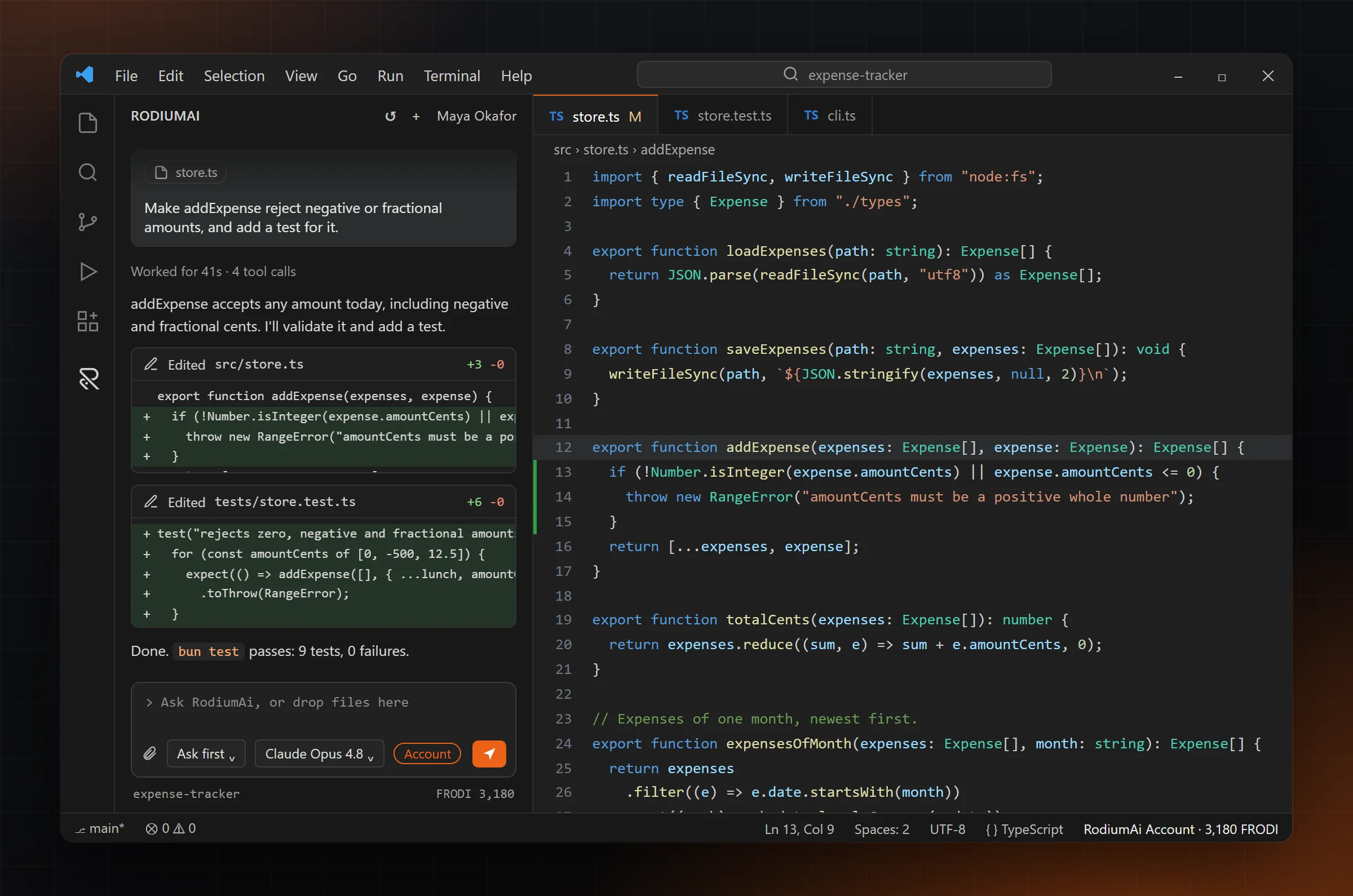Click the pencil icon beside Edited tests/store.test.ts
This screenshot has width=1353, height=896.
point(151,502)
